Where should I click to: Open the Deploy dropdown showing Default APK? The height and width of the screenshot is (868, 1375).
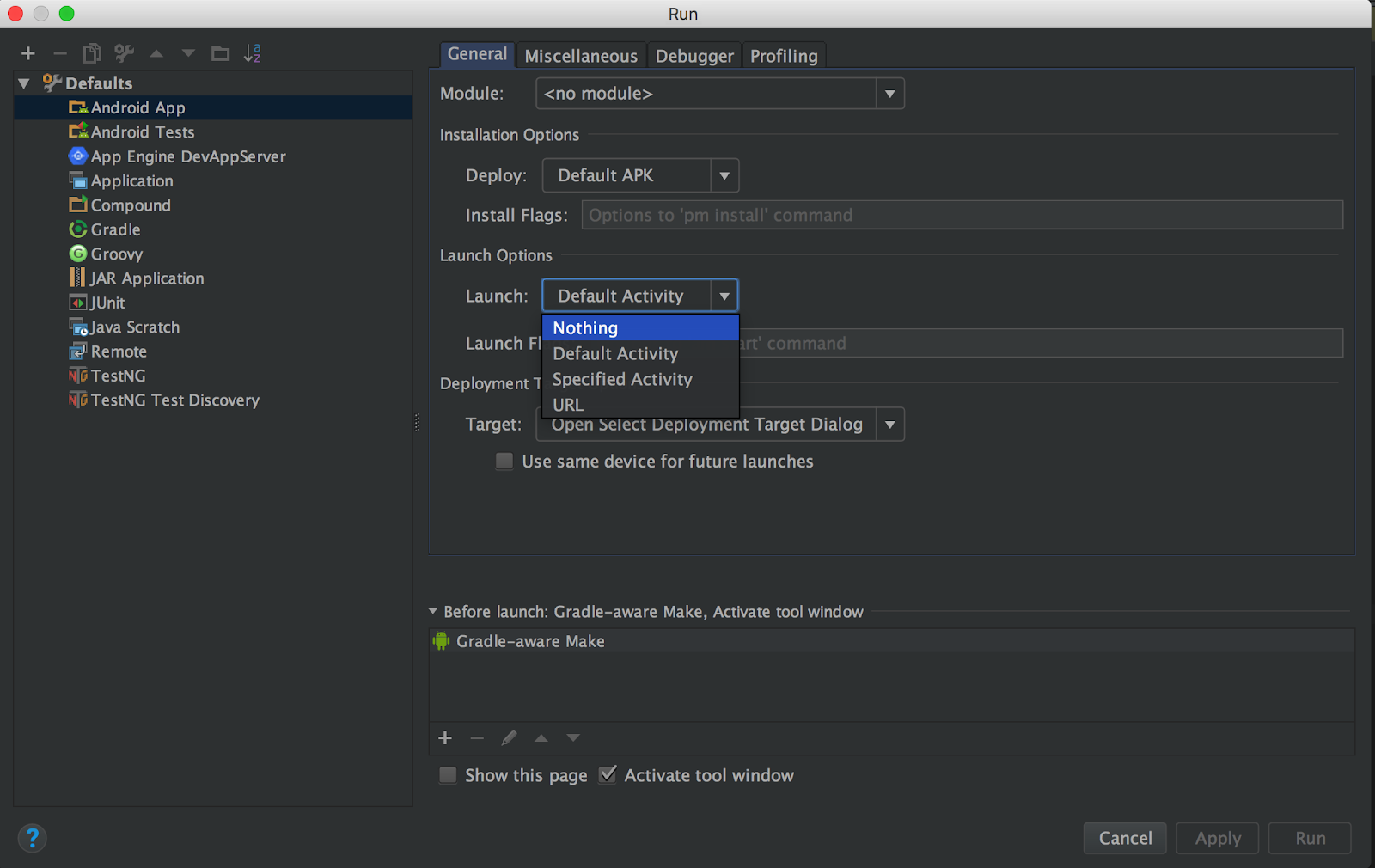point(724,175)
